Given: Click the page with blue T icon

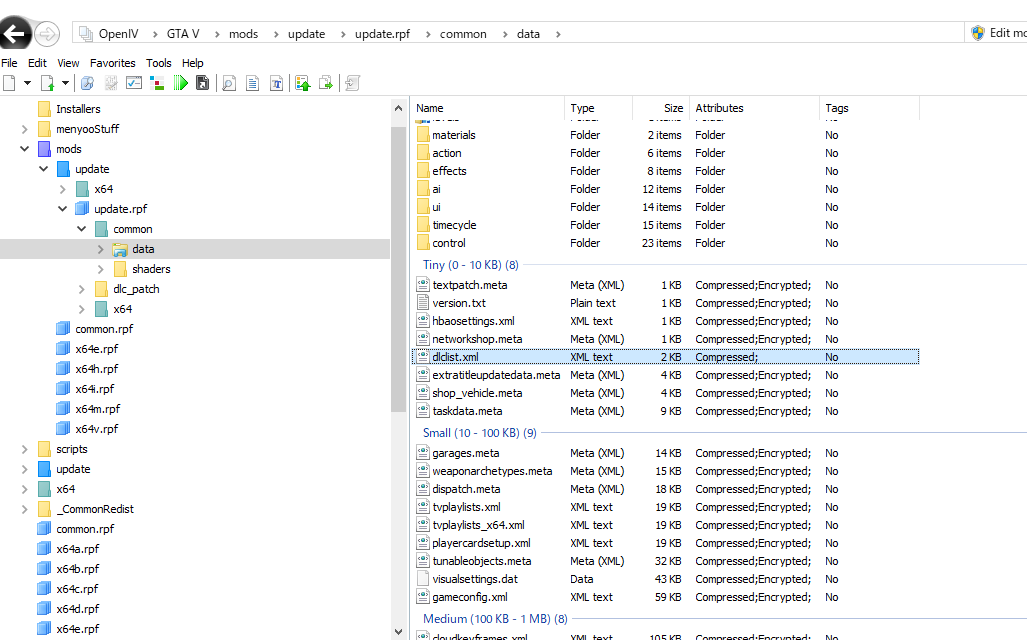Looking at the screenshot, I should [x=277, y=83].
